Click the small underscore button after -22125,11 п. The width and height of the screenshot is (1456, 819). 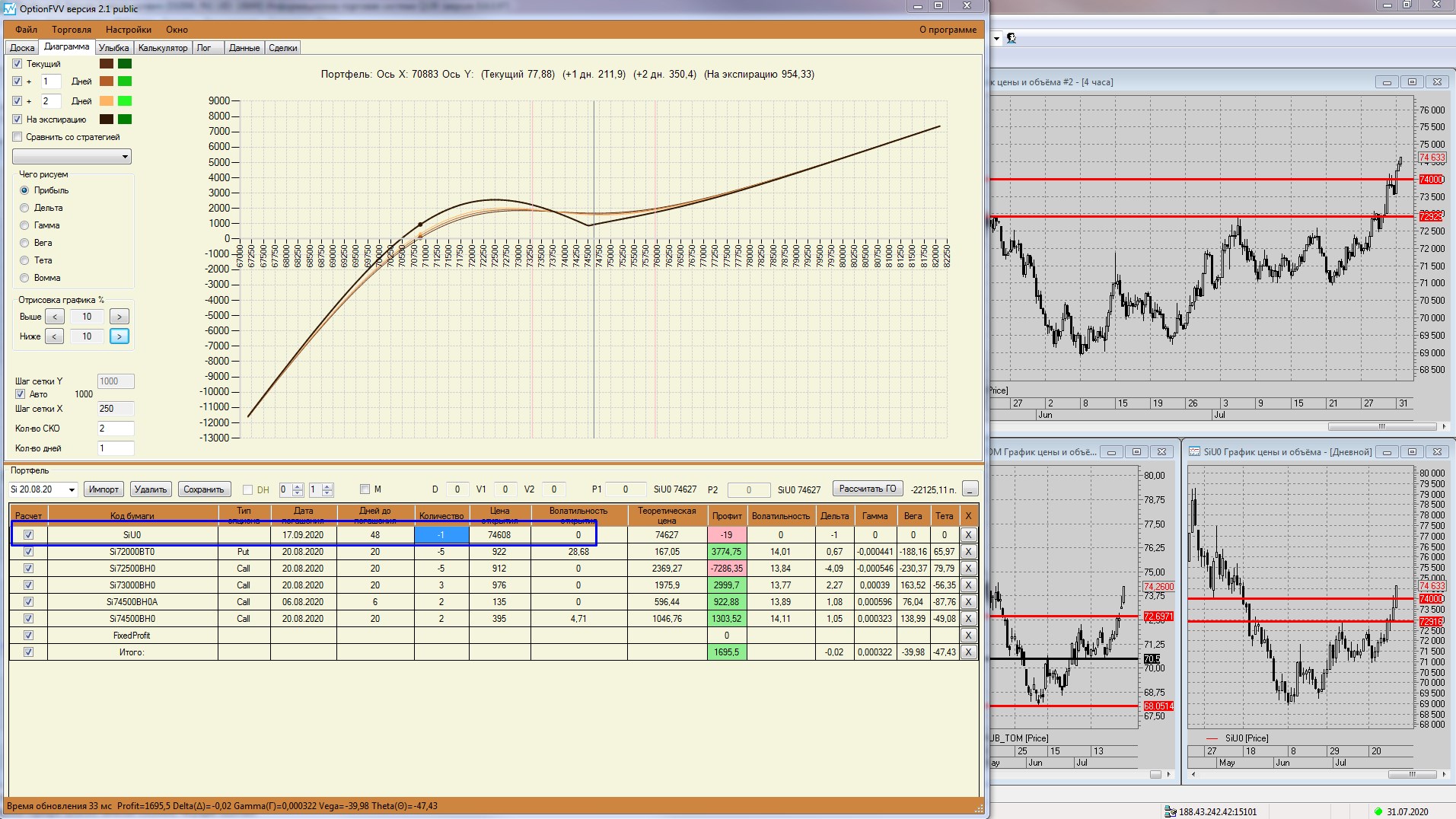point(970,489)
